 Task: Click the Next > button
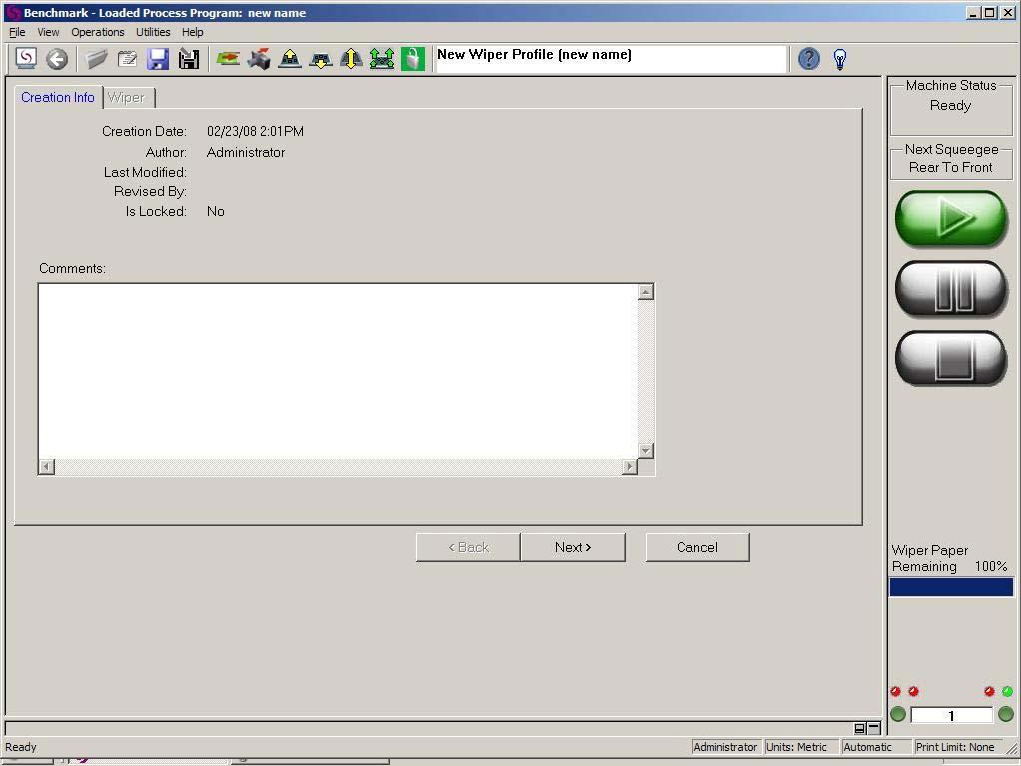(573, 547)
